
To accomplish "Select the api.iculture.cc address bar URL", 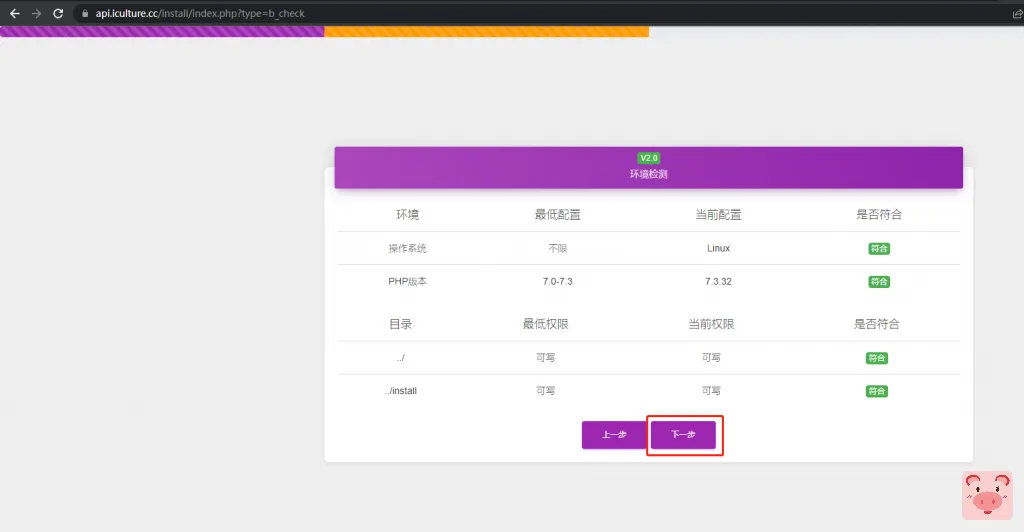I will [200, 13].
